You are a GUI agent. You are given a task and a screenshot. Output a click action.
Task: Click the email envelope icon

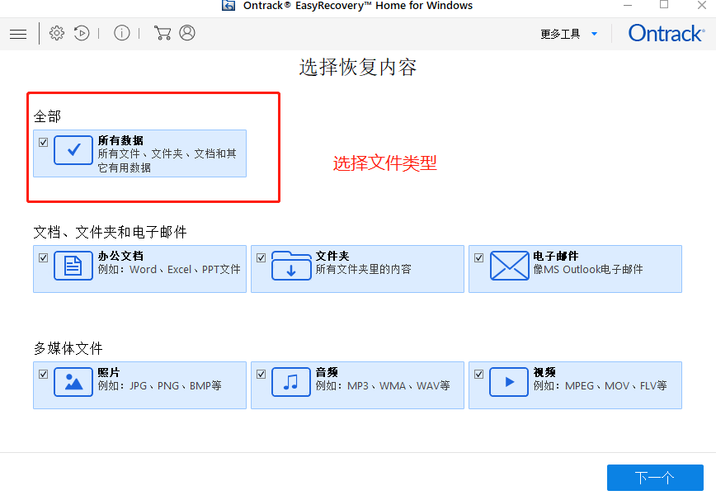click(x=509, y=265)
